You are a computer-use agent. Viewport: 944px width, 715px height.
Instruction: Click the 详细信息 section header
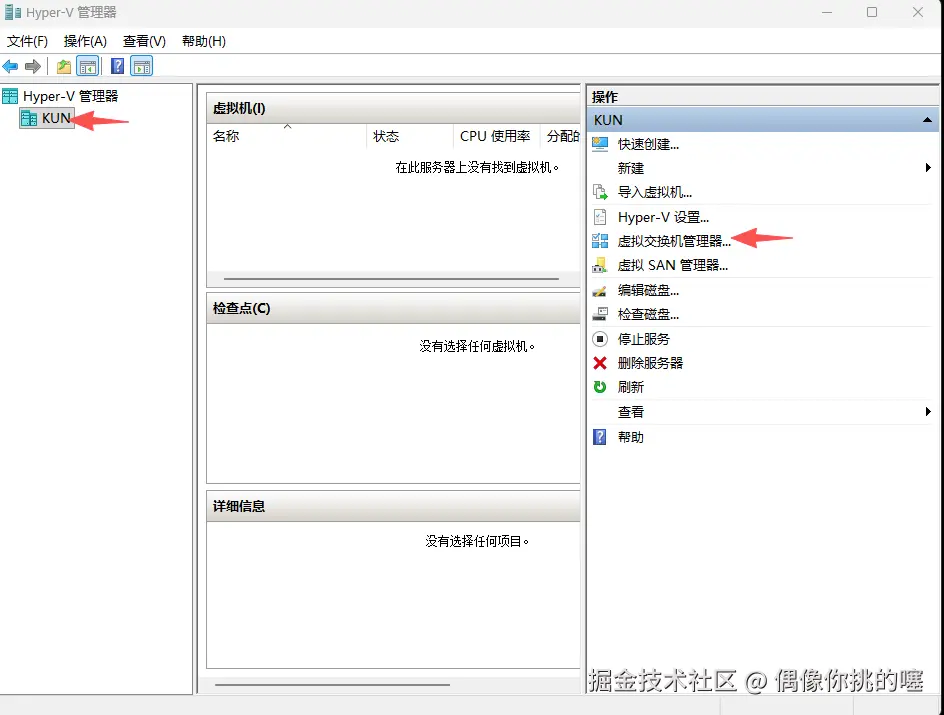pos(394,506)
